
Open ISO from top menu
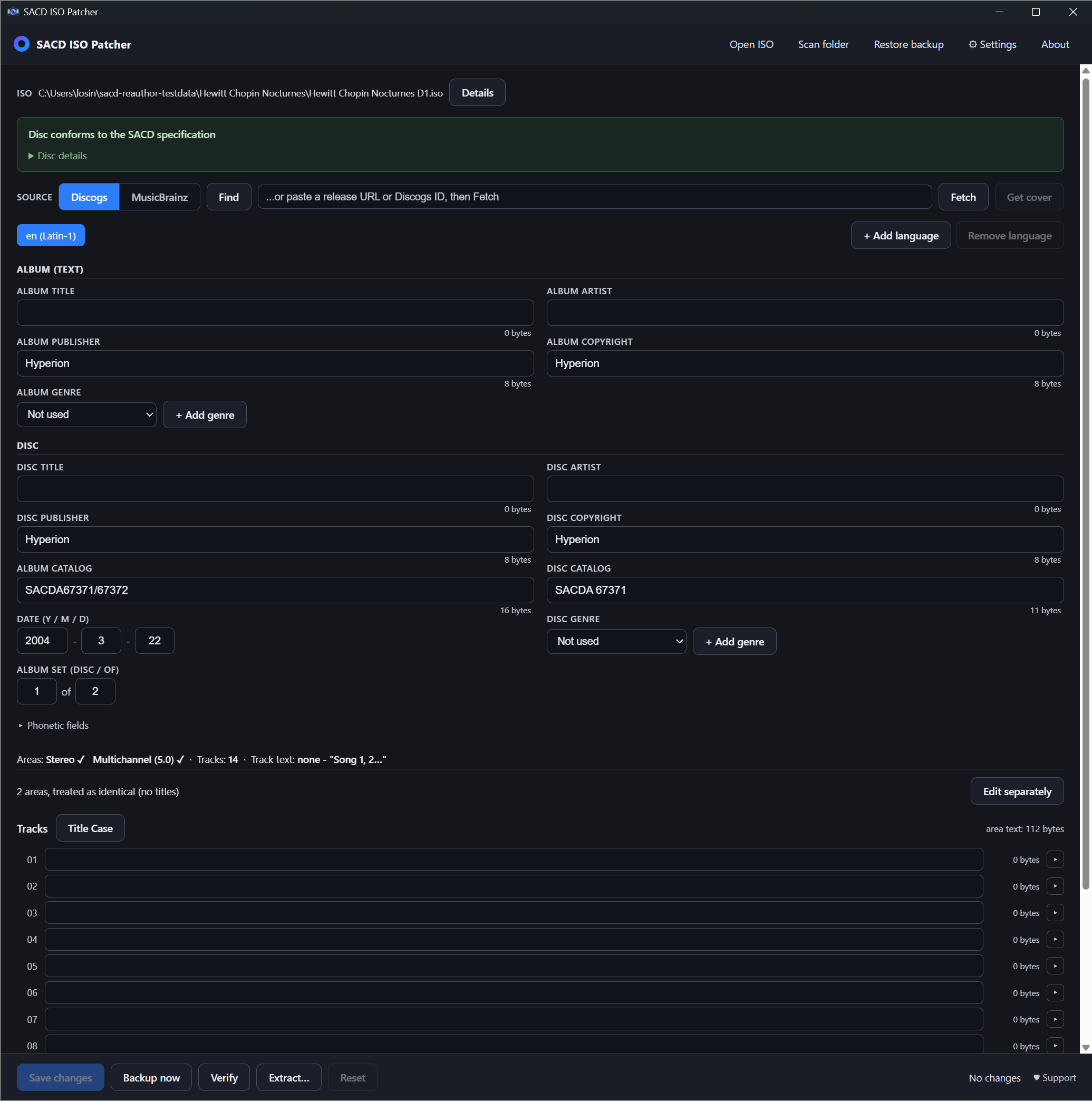(x=751, y=44)
